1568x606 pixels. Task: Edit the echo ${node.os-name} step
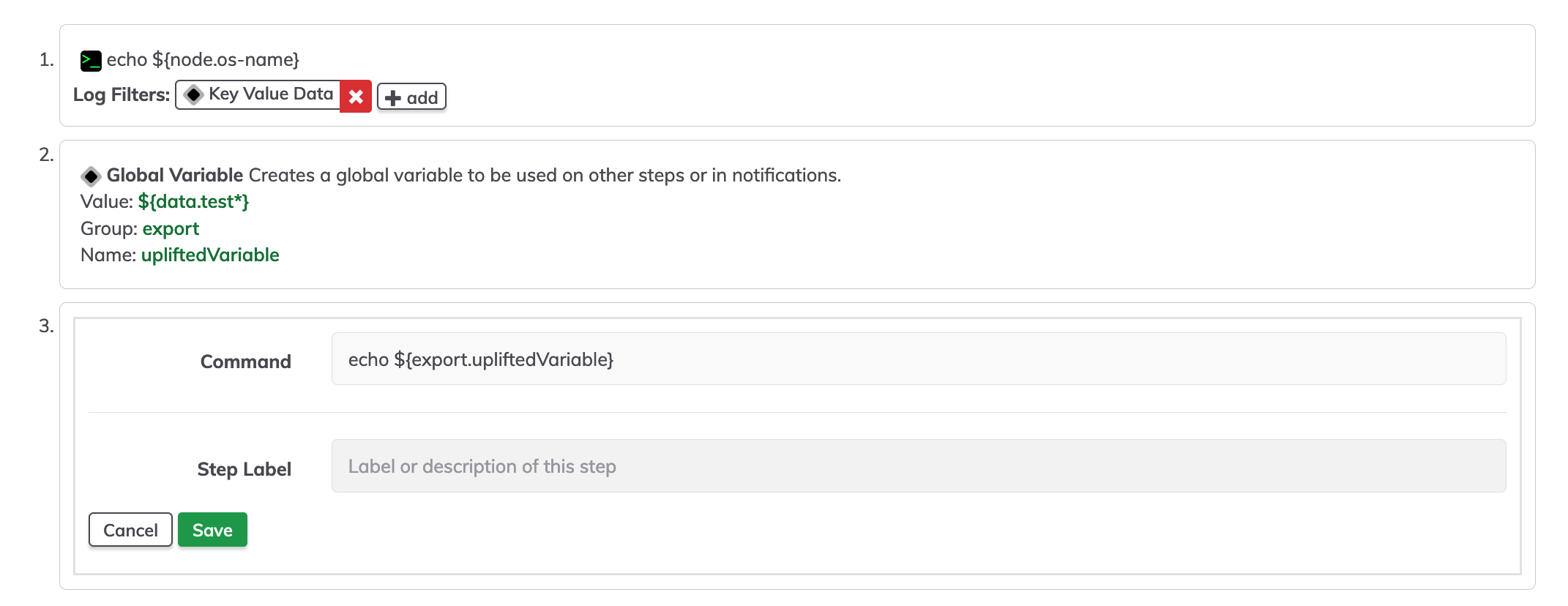(x=203, y=59)
